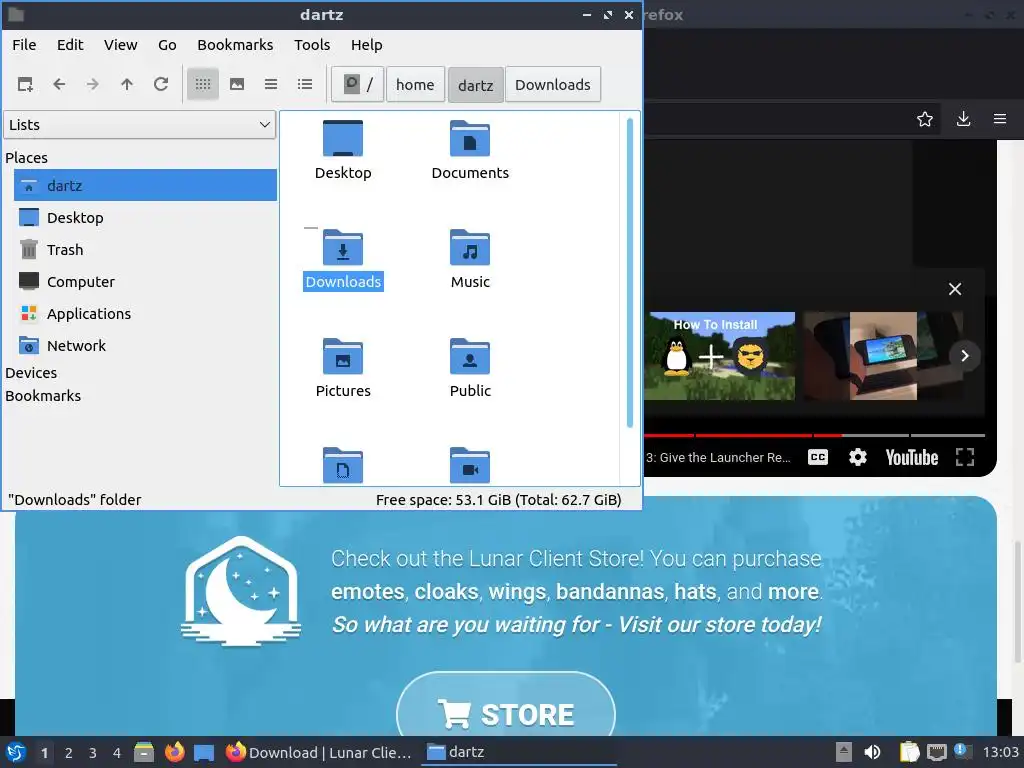1024x768 pixels.
Task: Click the Downloads path button
Action: [552, 84]
